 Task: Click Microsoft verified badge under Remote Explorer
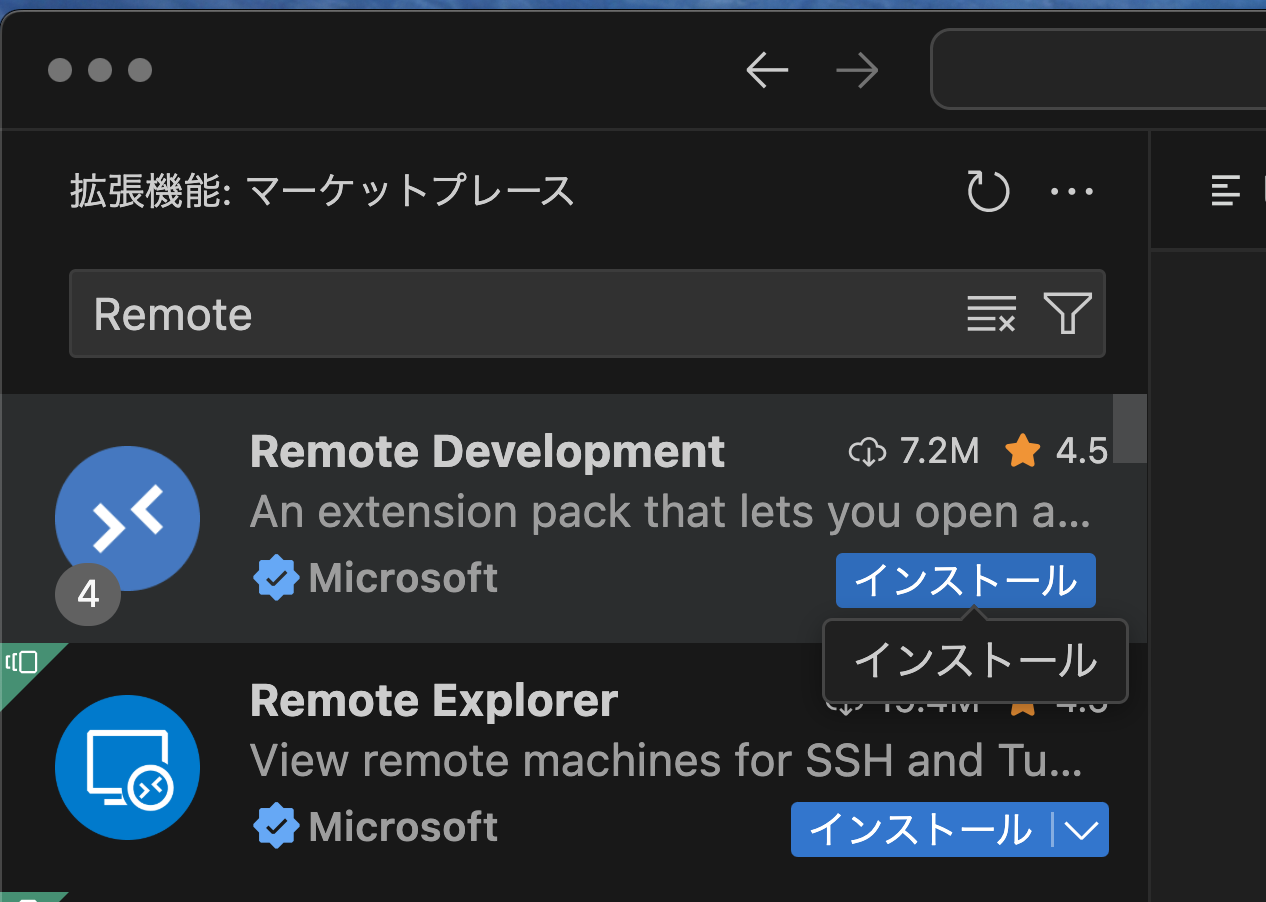click(x=276, y=827)
